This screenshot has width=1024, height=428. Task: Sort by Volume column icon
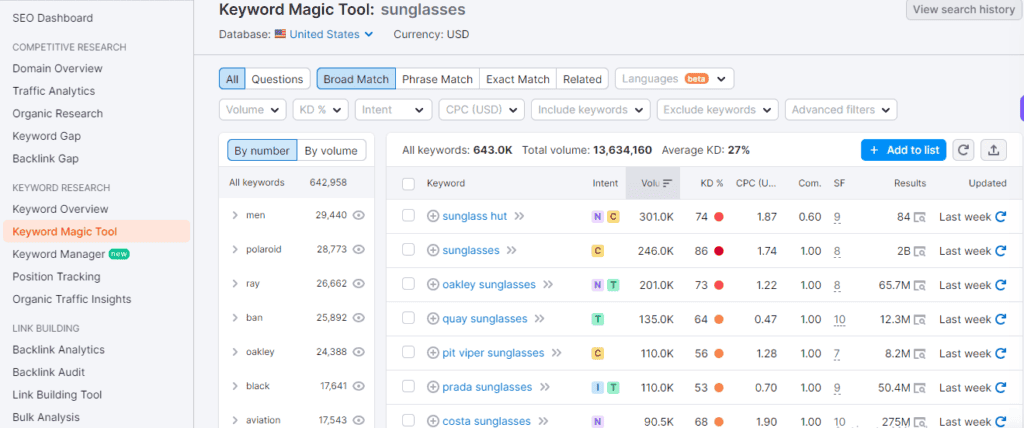667,183
